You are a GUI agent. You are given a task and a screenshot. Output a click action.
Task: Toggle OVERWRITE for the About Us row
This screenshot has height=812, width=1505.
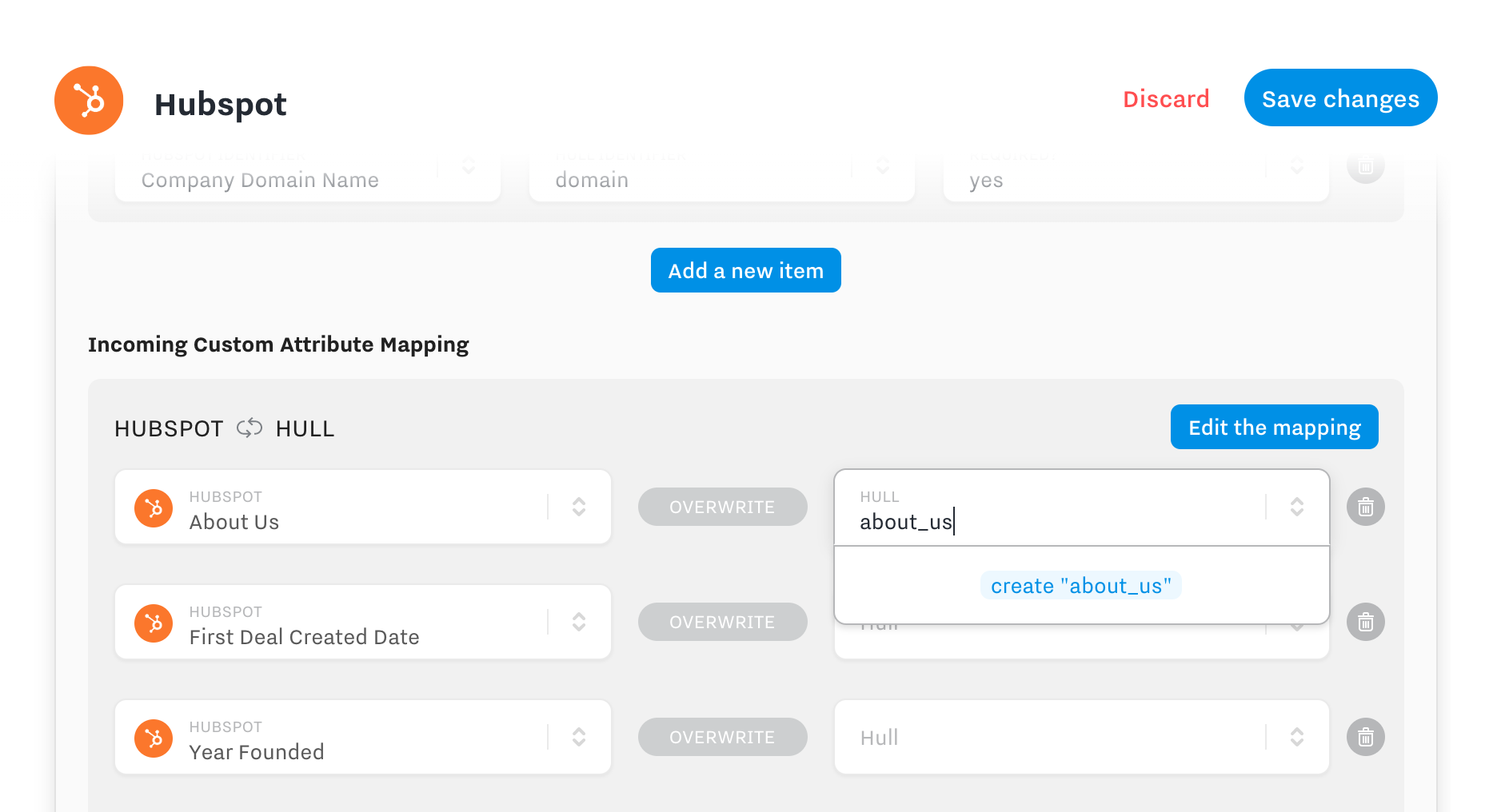tap(722, 507)
